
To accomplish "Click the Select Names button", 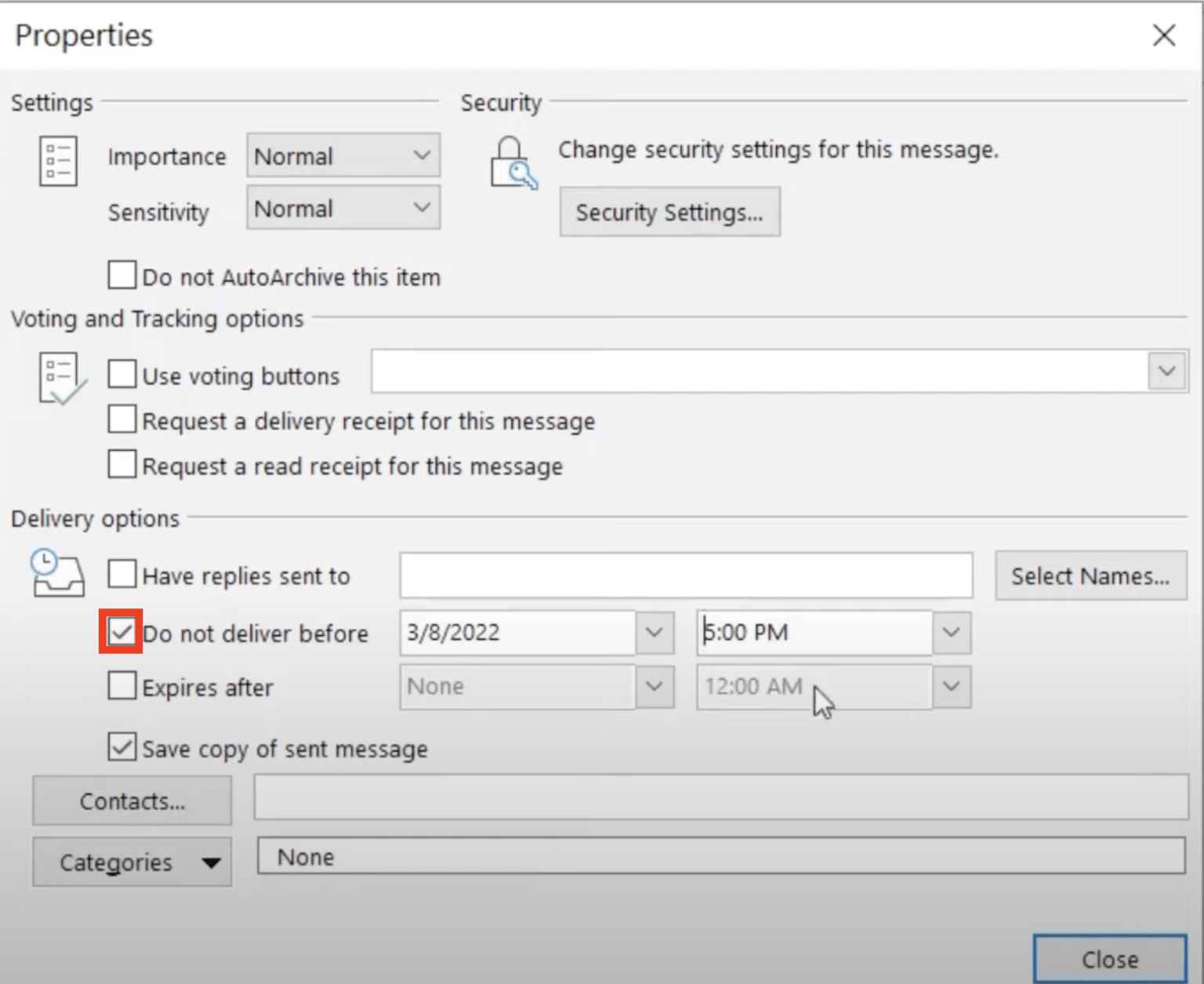I will pos(1090,576).
